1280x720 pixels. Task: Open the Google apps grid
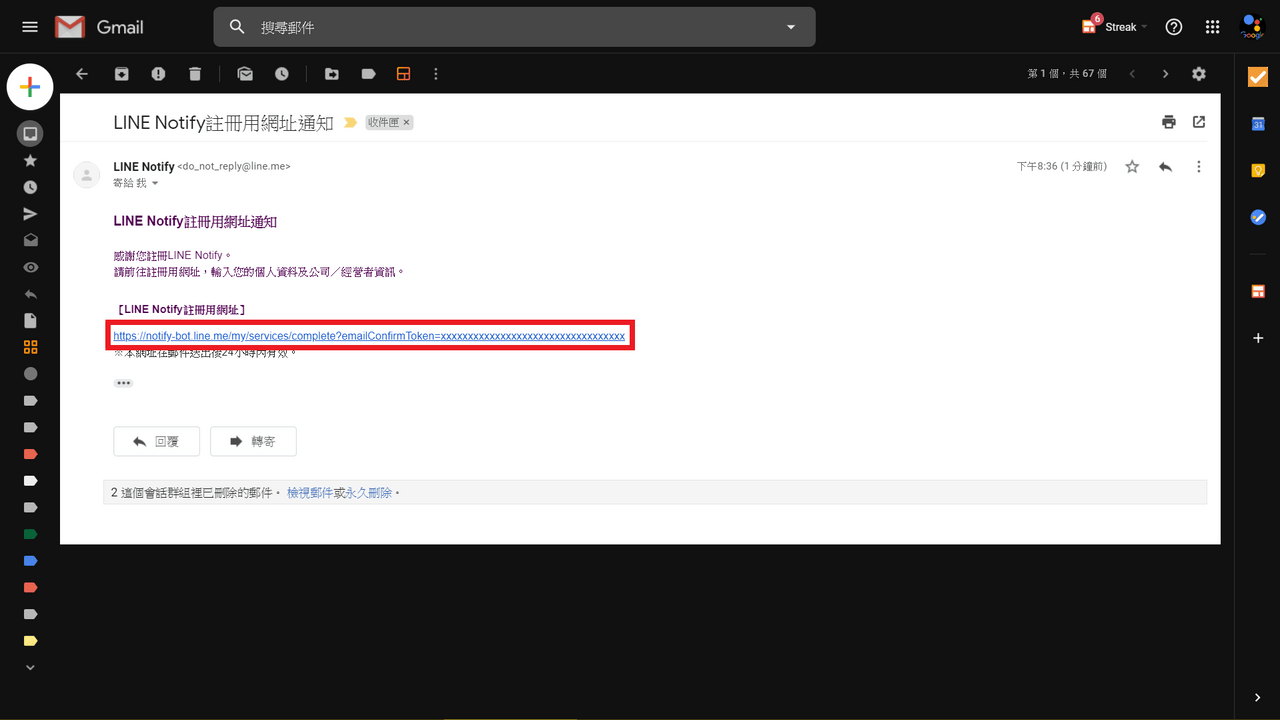click(x=1212, y=27)
